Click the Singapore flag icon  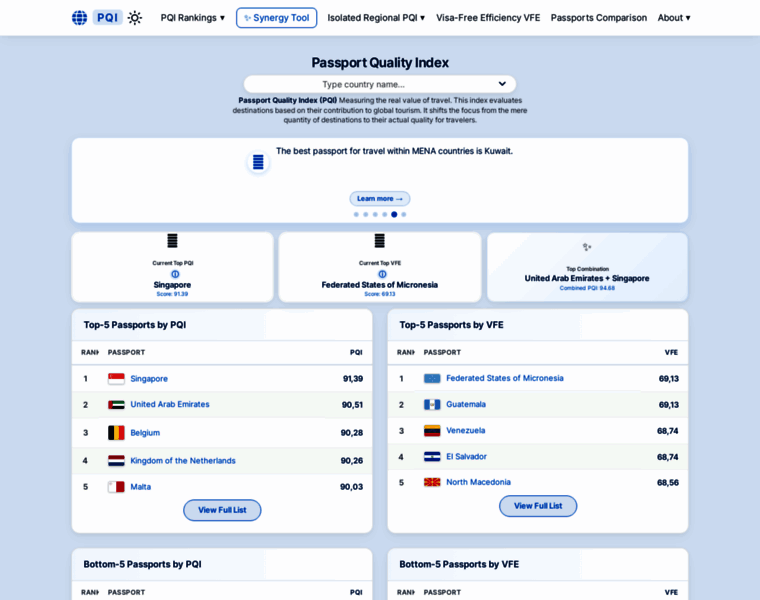[x=116, y=379]
